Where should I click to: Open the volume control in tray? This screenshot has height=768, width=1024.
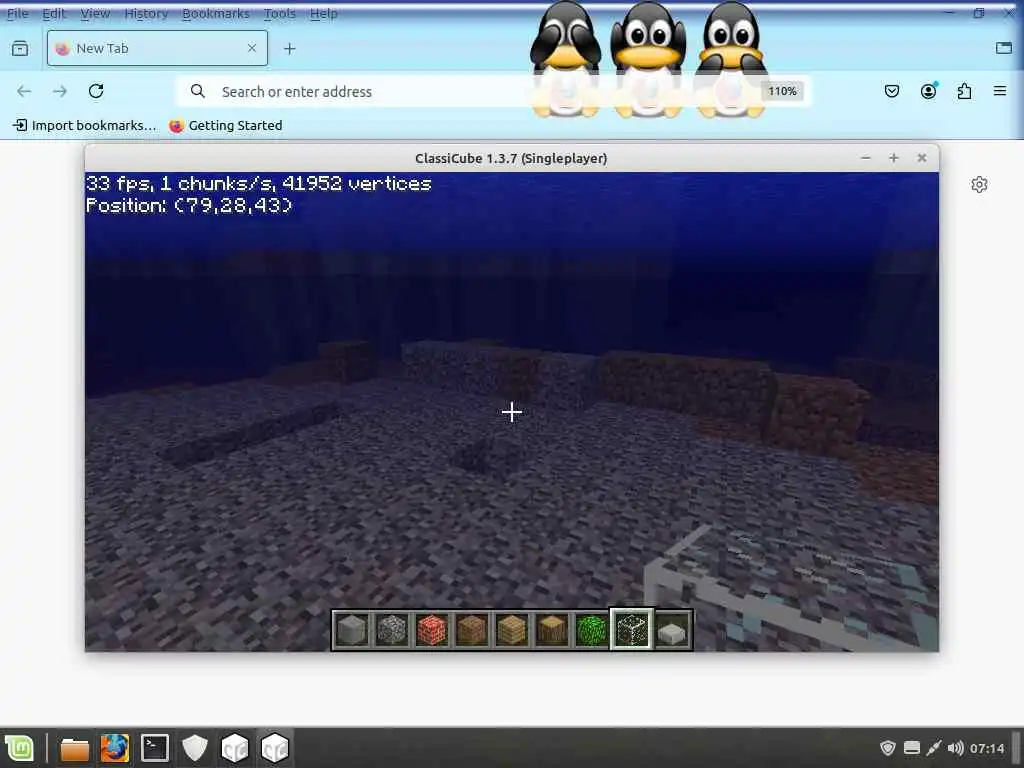pyautogui.click(x=955, y=748)
